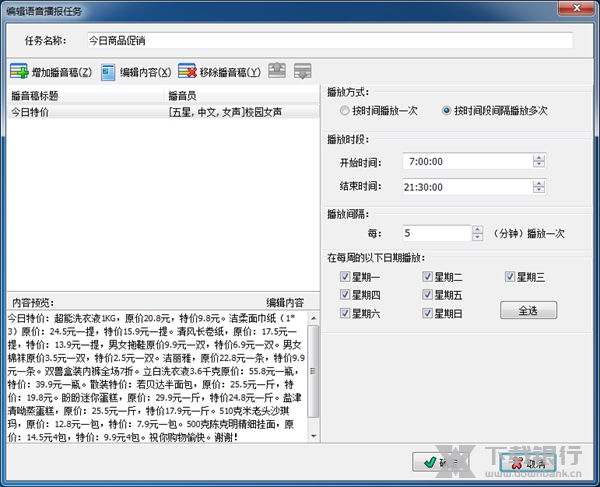The width and height of the screenshot is (600, 487).
Task: Disable the 星期日 checkbox
Action: coord(428,314)
